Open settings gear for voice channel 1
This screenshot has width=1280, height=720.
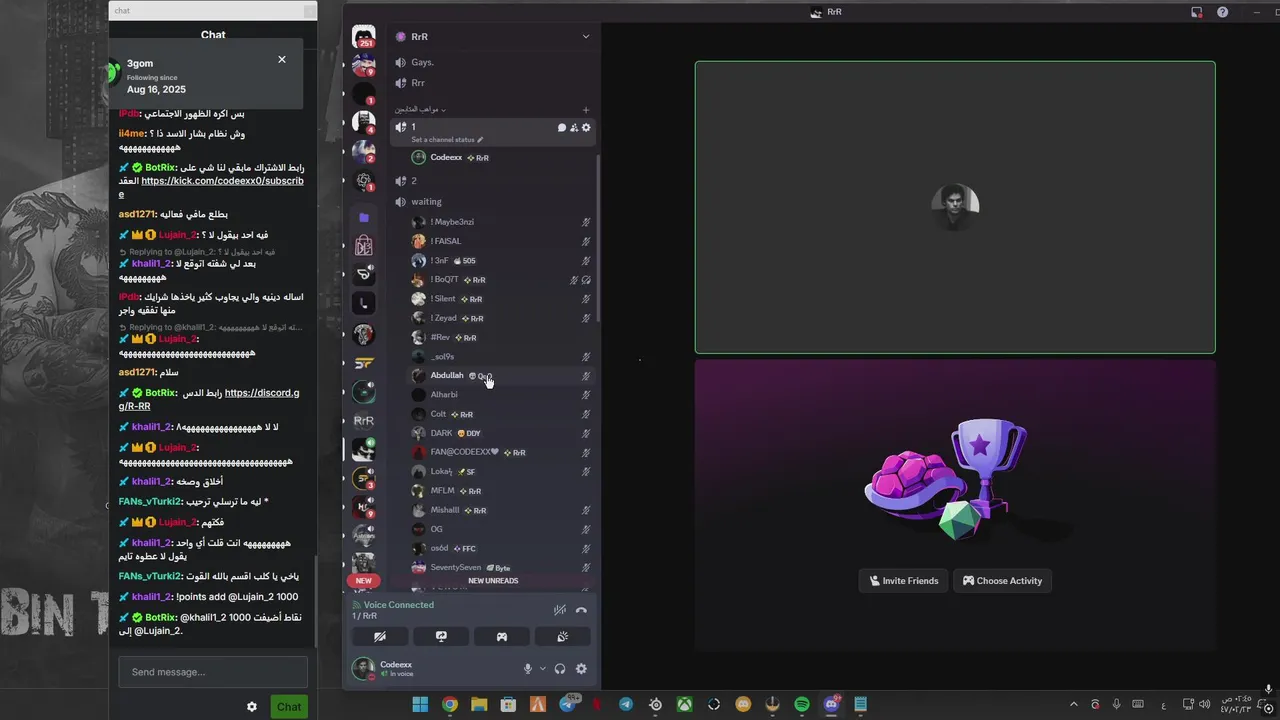(x=586, y=128)
